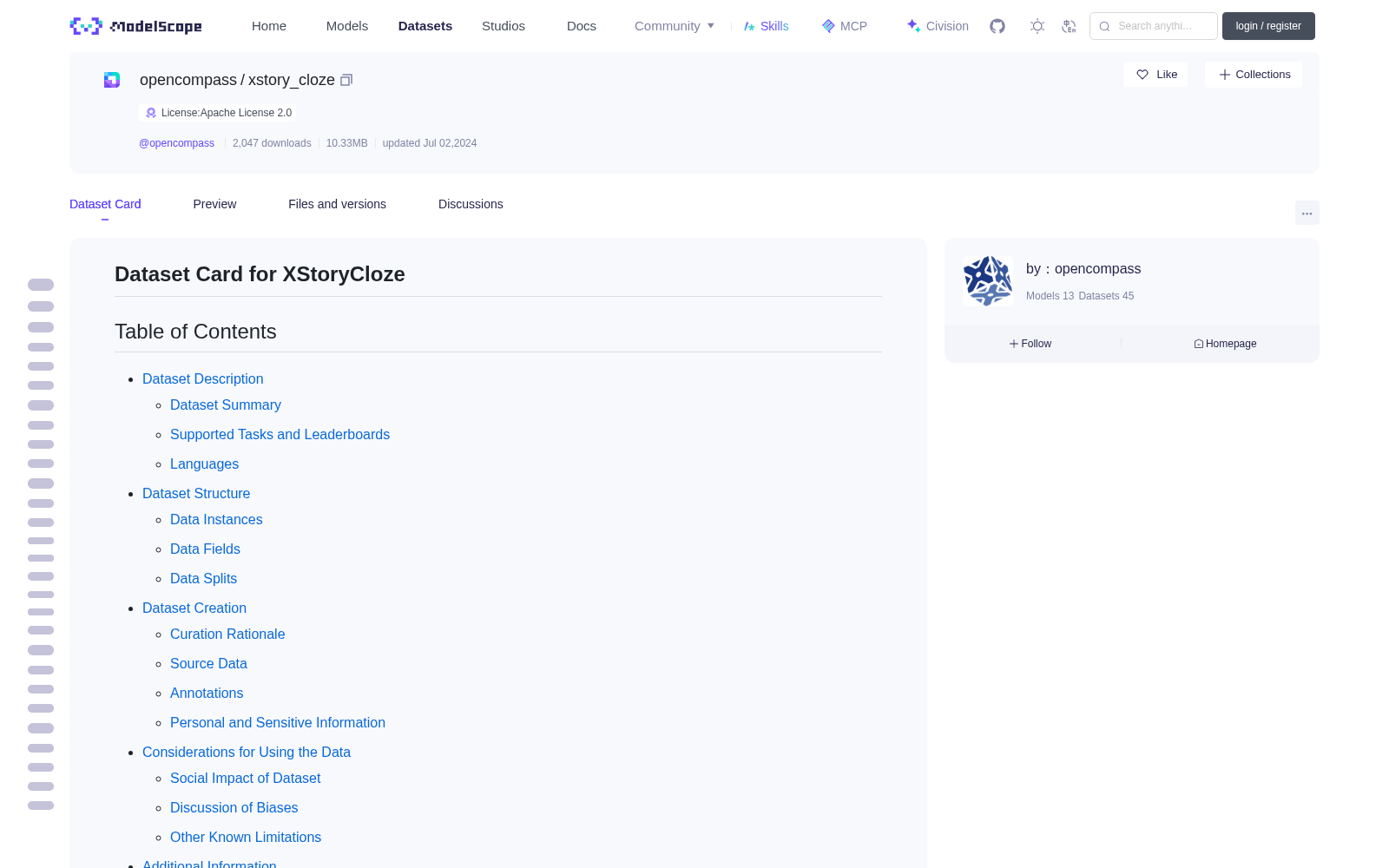
Task: Click the opencompass owner name in title
Action: point(188,80)
